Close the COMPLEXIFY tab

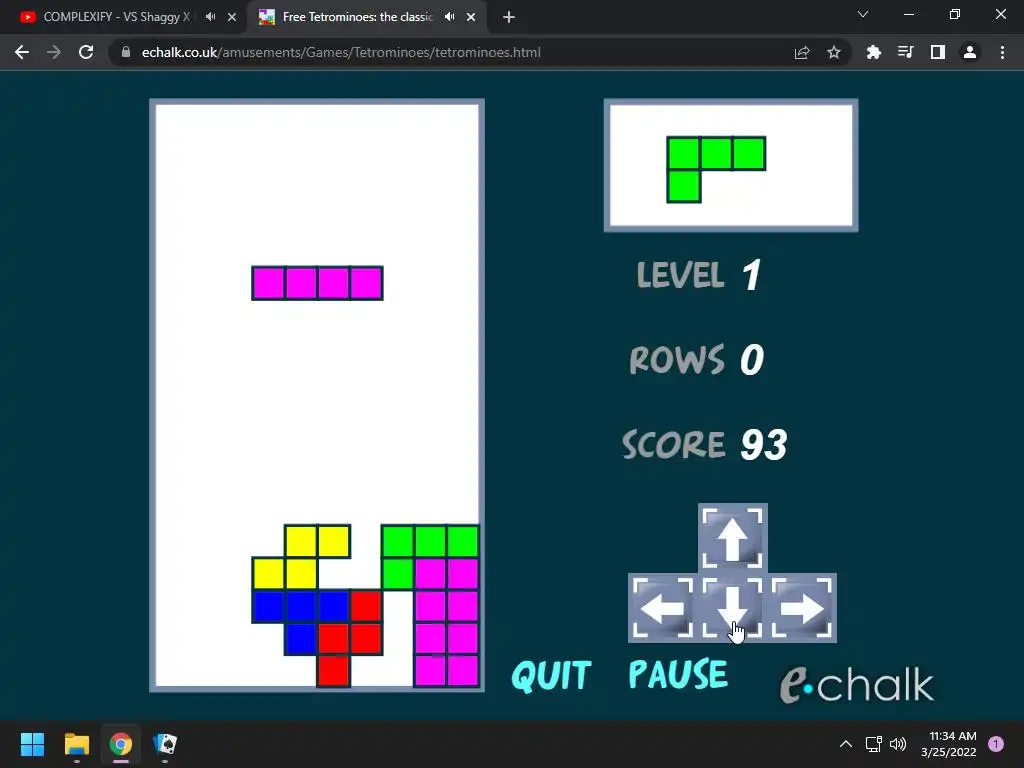(232, 18)
